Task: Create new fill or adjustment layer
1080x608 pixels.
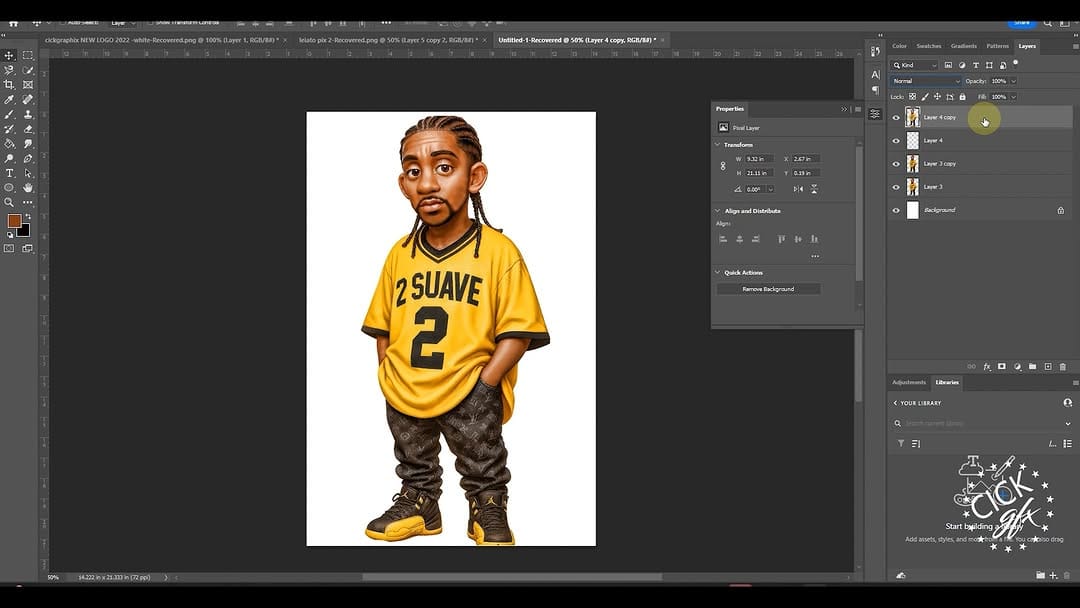Action: click(x=1017, y=367)
